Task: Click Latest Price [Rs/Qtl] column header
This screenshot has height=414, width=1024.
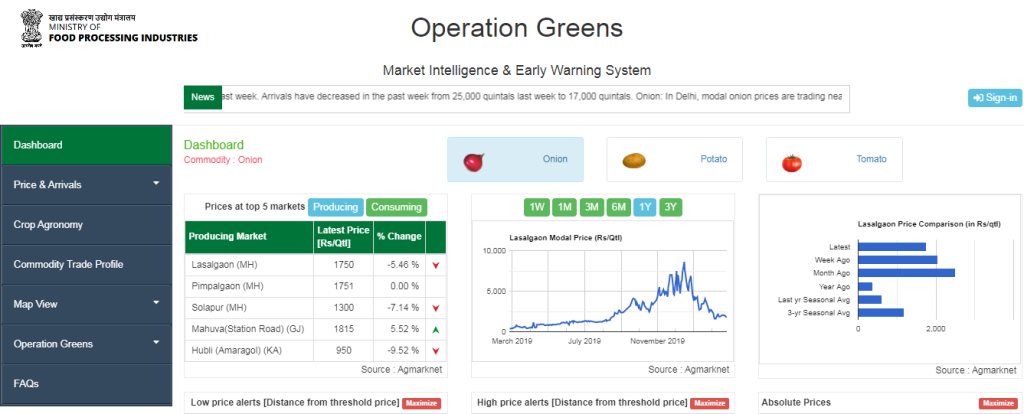Action: pos(344,236)
